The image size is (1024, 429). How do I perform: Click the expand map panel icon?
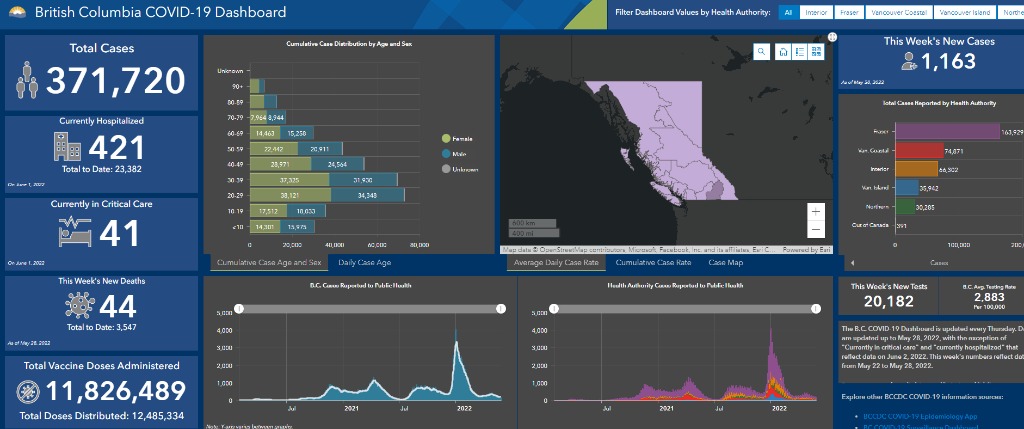(x=831, y=37)
